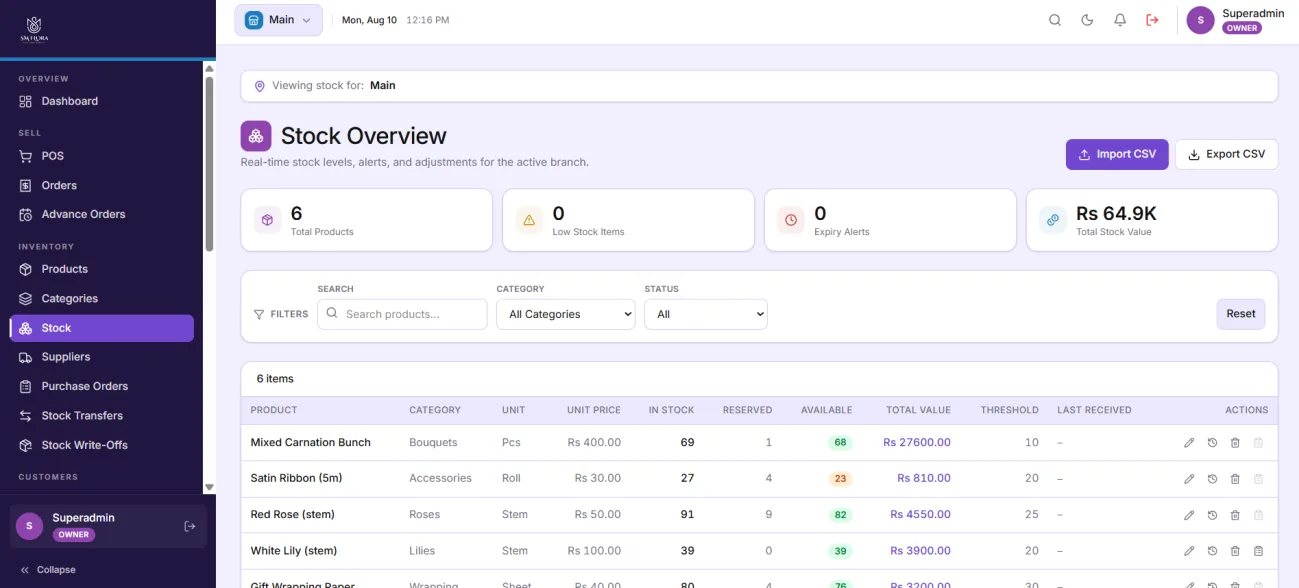
Task: Click the filter funnel icon
Action: [x=259, y=314]
